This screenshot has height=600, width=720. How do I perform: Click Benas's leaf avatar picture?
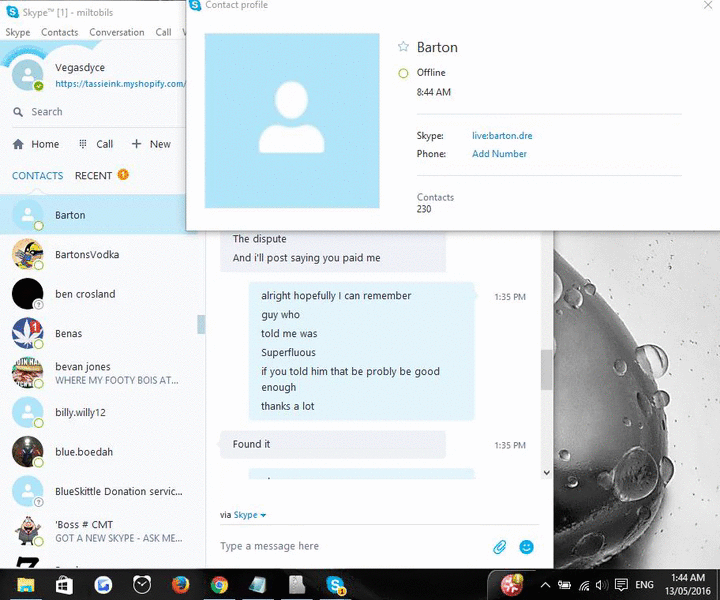[x=28, y=333]
